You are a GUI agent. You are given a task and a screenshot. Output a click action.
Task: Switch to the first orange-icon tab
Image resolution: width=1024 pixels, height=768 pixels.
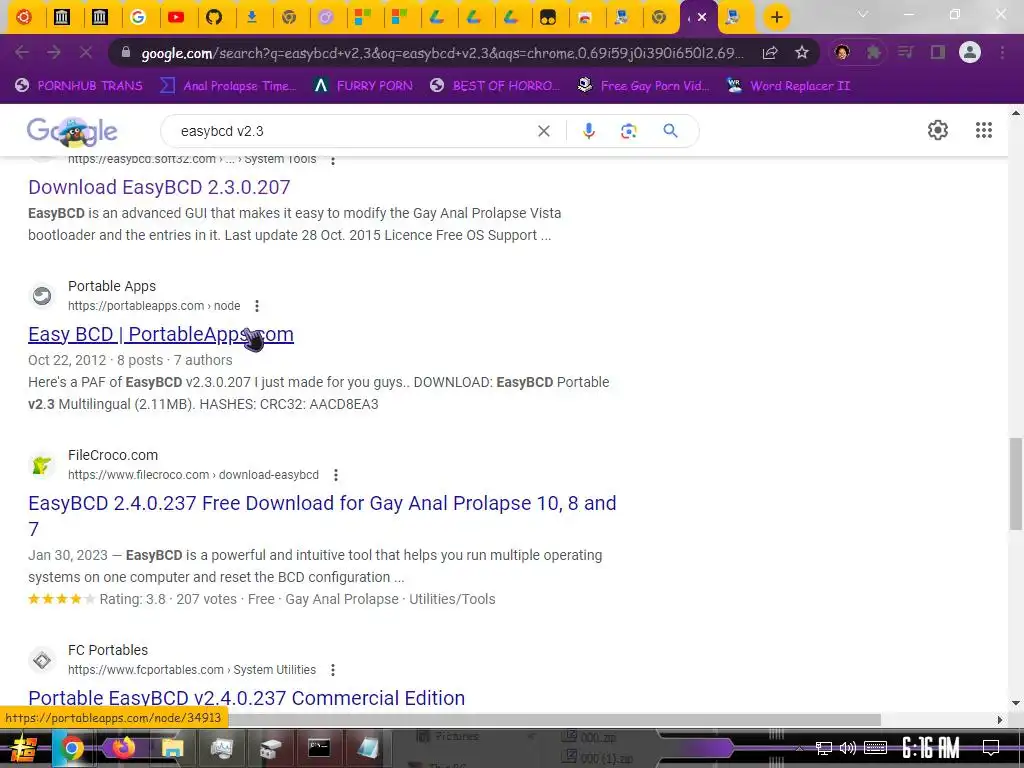(24, 17)
